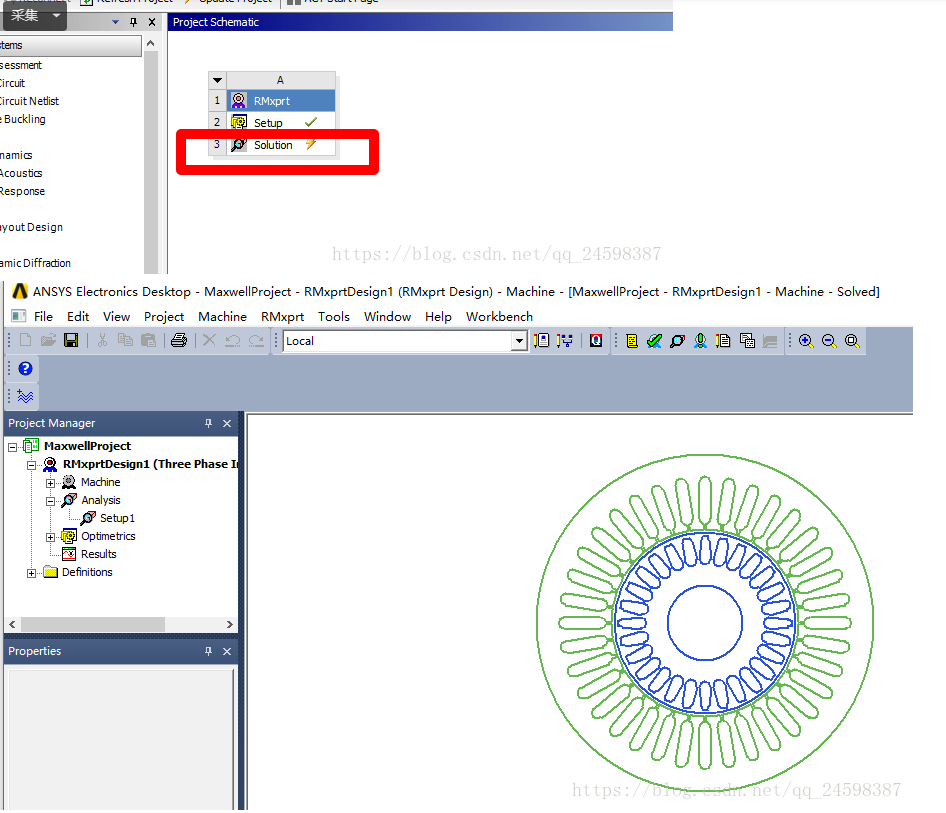Click the red Q toolbar icon
946x813 pixels.
[x=596, y=340]
